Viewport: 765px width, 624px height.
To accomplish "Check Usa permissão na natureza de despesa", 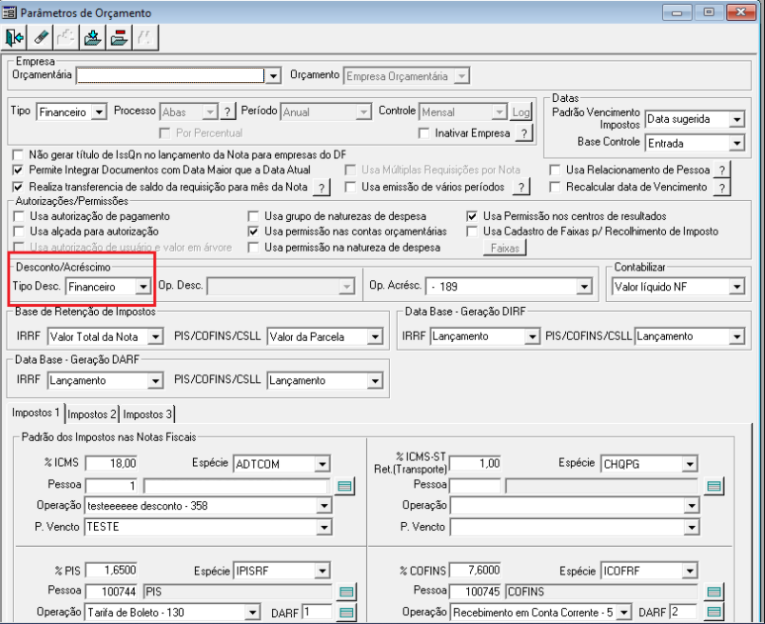I will 253,248.
